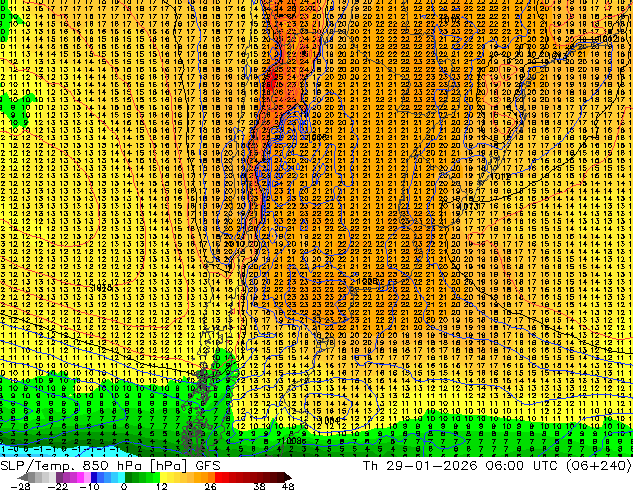The width and height of the screenshot is (634, 490).
Task: Click the "-10" label on the color scale
Action: pos(89,486)
